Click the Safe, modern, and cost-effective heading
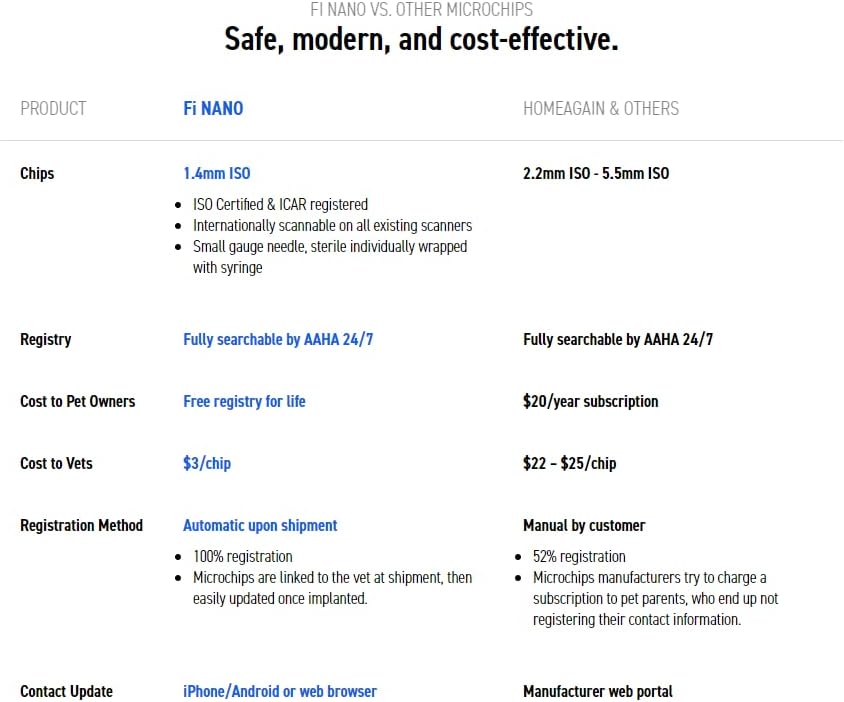Viewport: 844px width, 702px height. 421,39
